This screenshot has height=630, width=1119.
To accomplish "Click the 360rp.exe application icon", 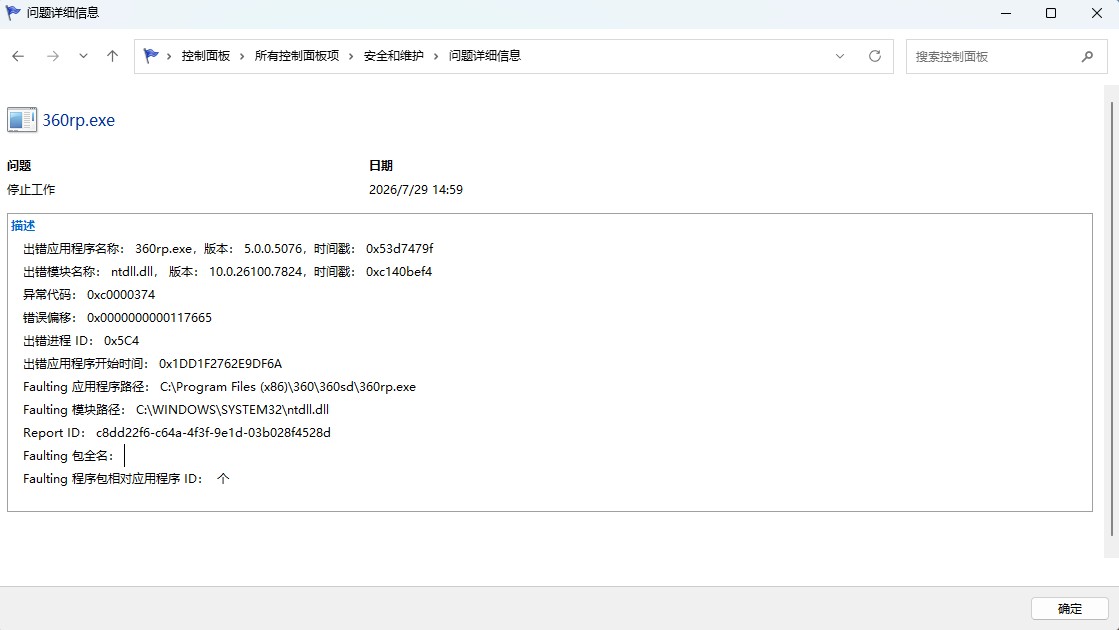I will [22, 120].
